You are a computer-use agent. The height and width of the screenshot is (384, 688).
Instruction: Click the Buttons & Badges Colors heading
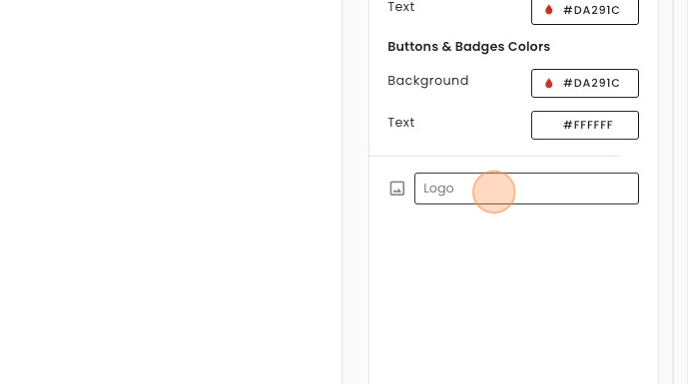[x=469, y=47]
